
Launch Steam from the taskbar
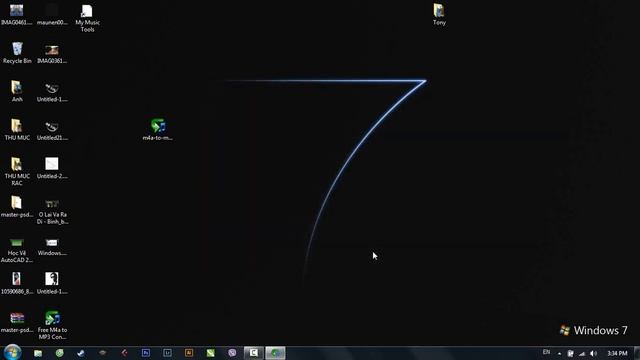tap(81, 353)
